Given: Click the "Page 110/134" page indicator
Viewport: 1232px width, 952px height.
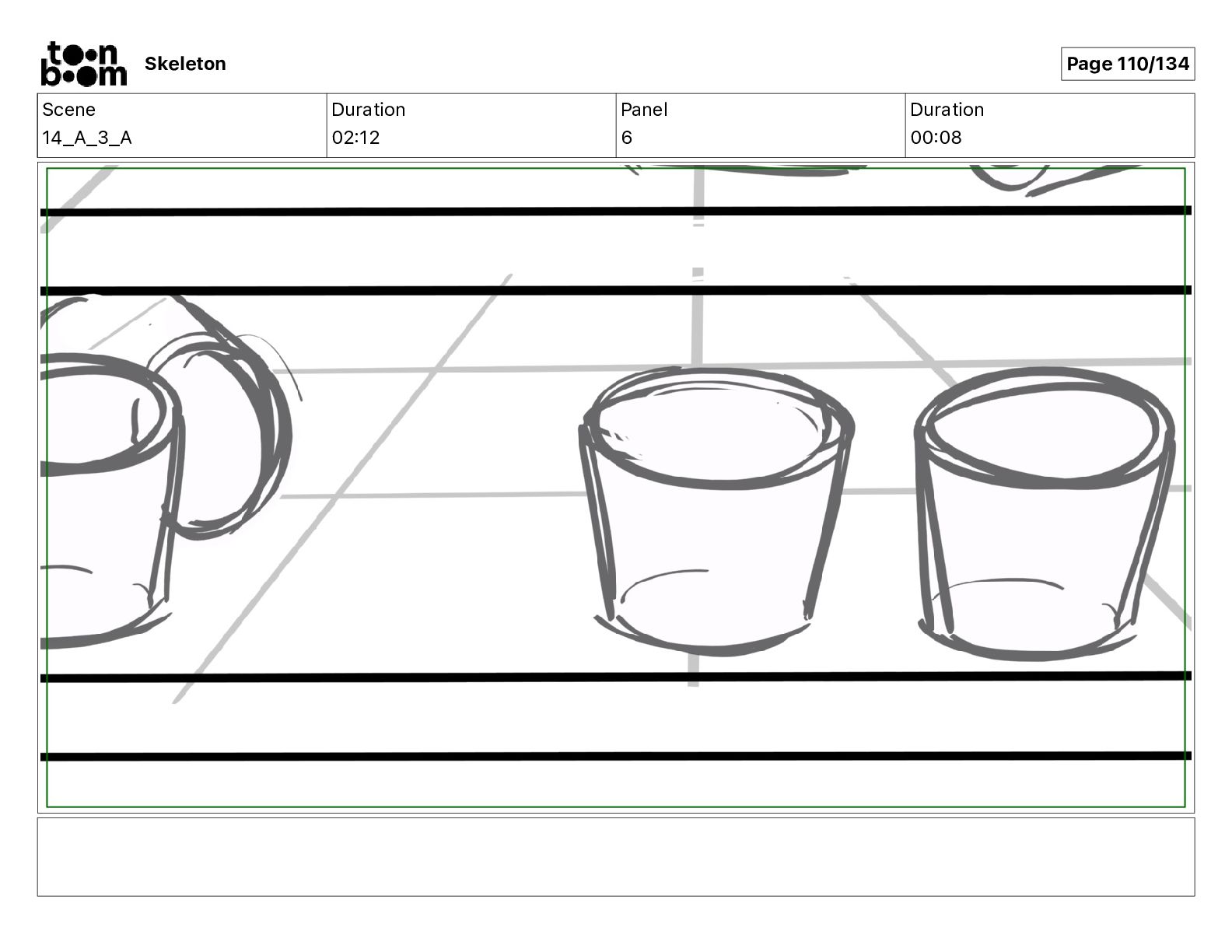Looking at the screenshot, I should [x=1128, y=64].
